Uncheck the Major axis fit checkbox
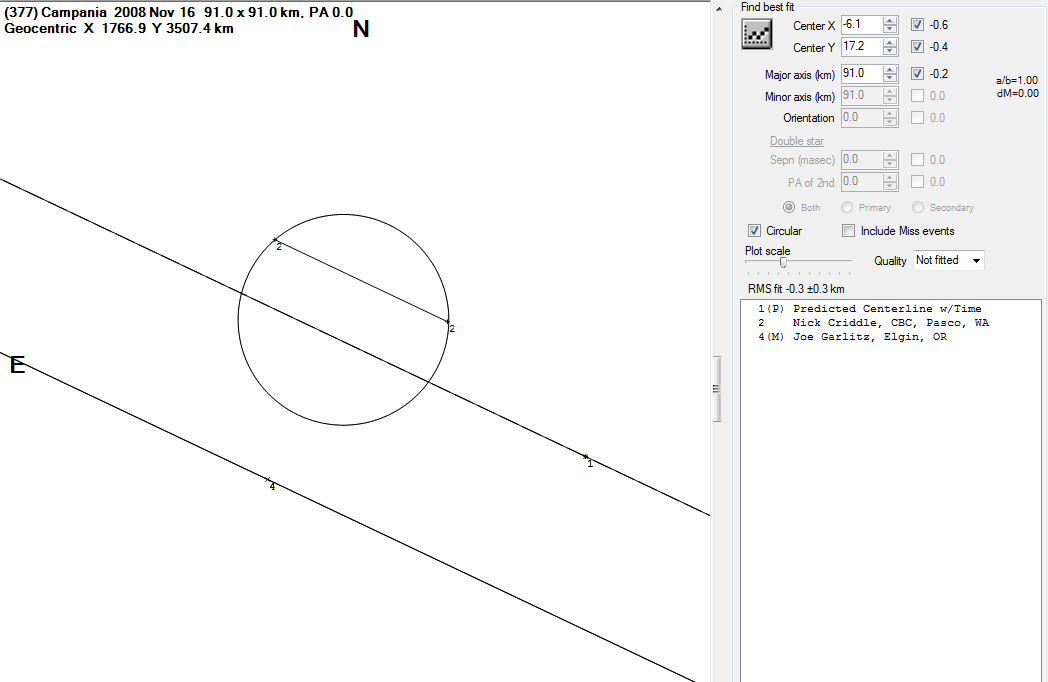1048x682 pixels. pyautogui.click(x=918, y=74)
